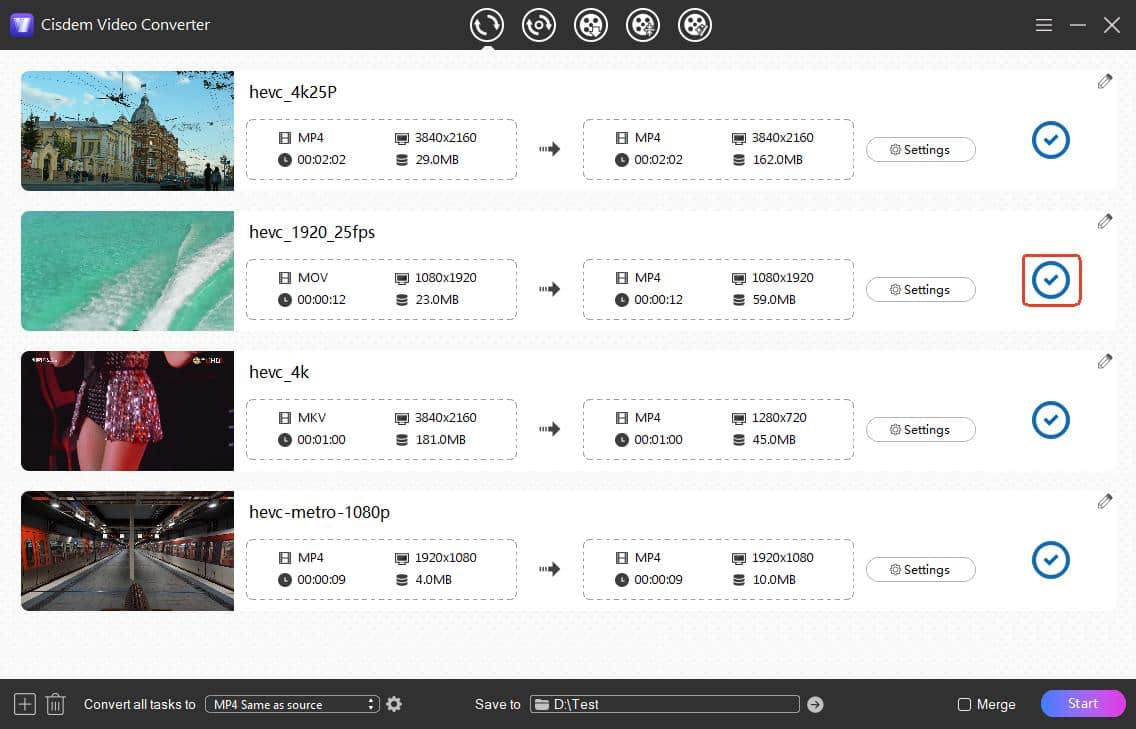This screenshot has width=1136, height=729.
Task: Open the Edit video tab icon
Action: pyautogui.click(x=695, y=25)
